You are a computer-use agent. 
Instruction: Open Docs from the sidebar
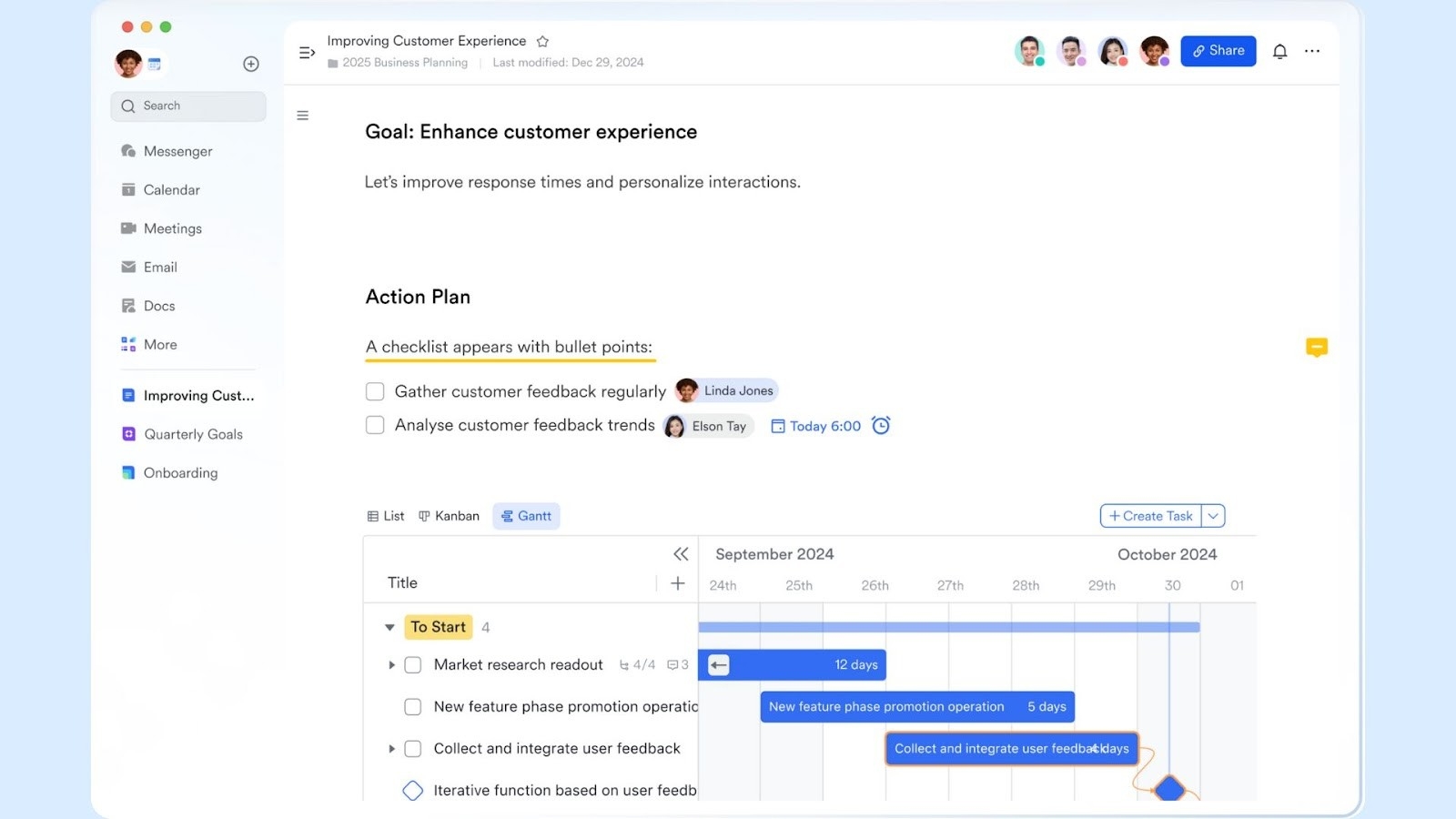147,306
